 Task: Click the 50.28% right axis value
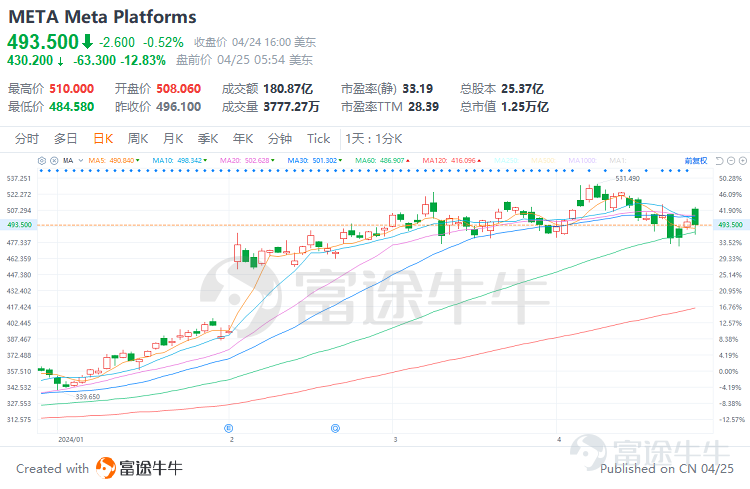coord(730,178)
